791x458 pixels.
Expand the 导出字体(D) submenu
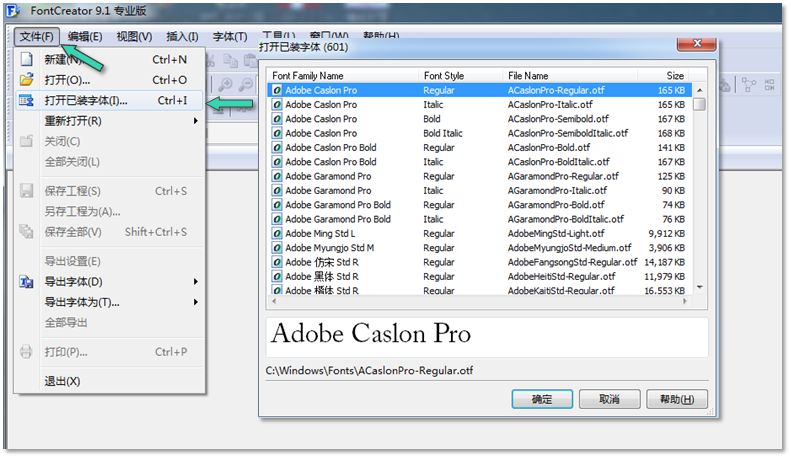coord(110,281)
